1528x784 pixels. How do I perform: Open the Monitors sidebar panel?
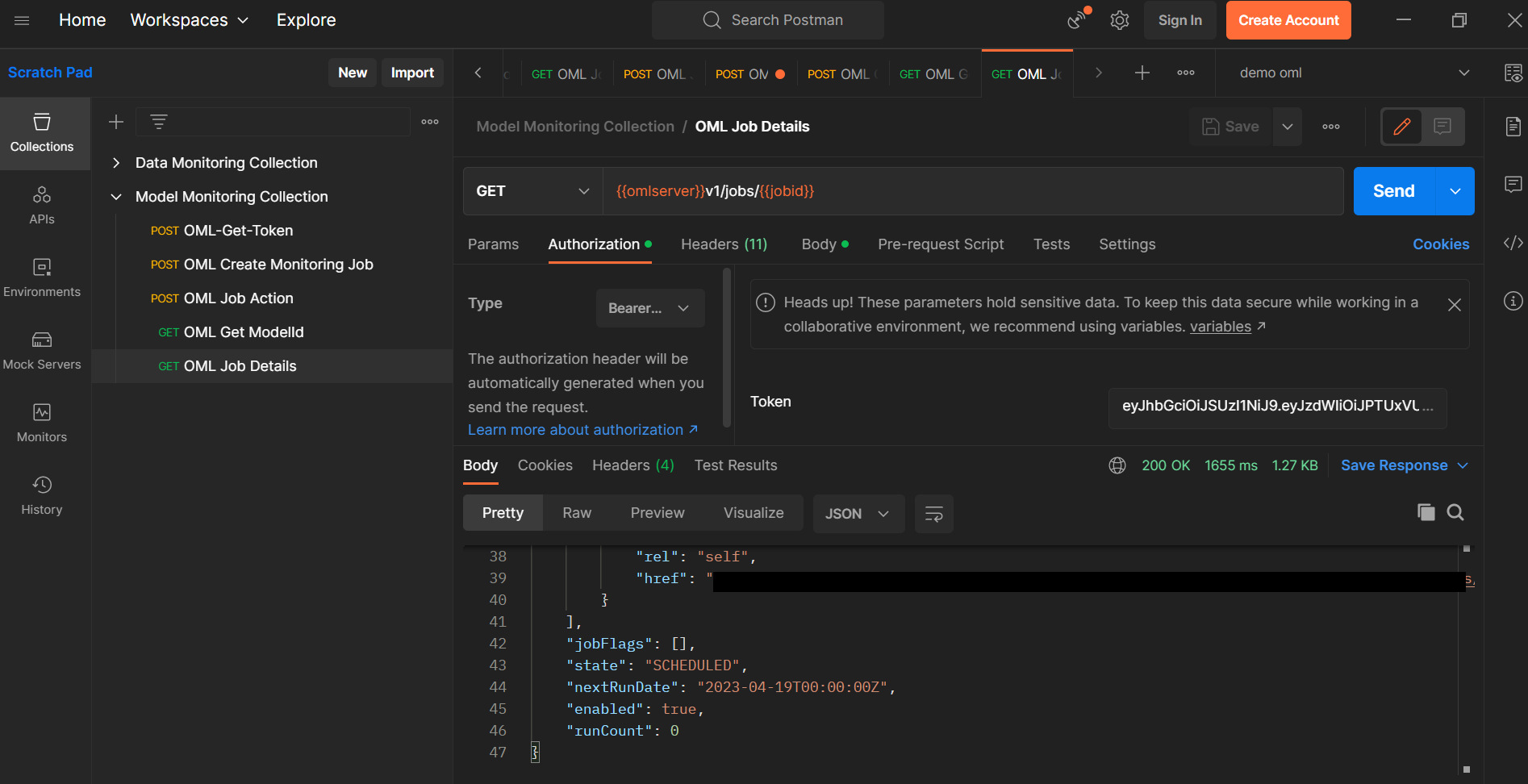tap(42, 423)
